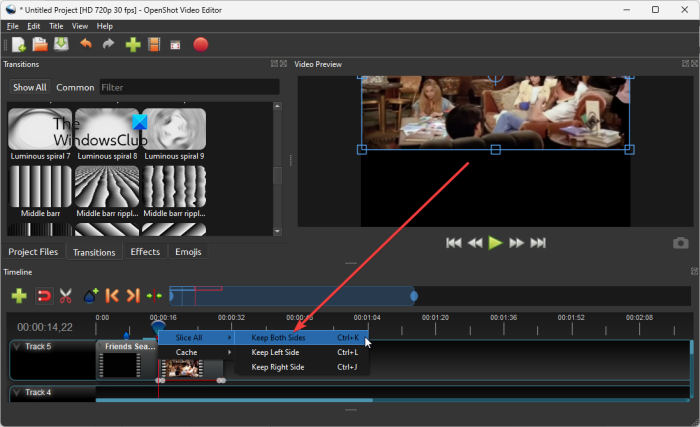Choose Keep Both Sides

(302, 338)
